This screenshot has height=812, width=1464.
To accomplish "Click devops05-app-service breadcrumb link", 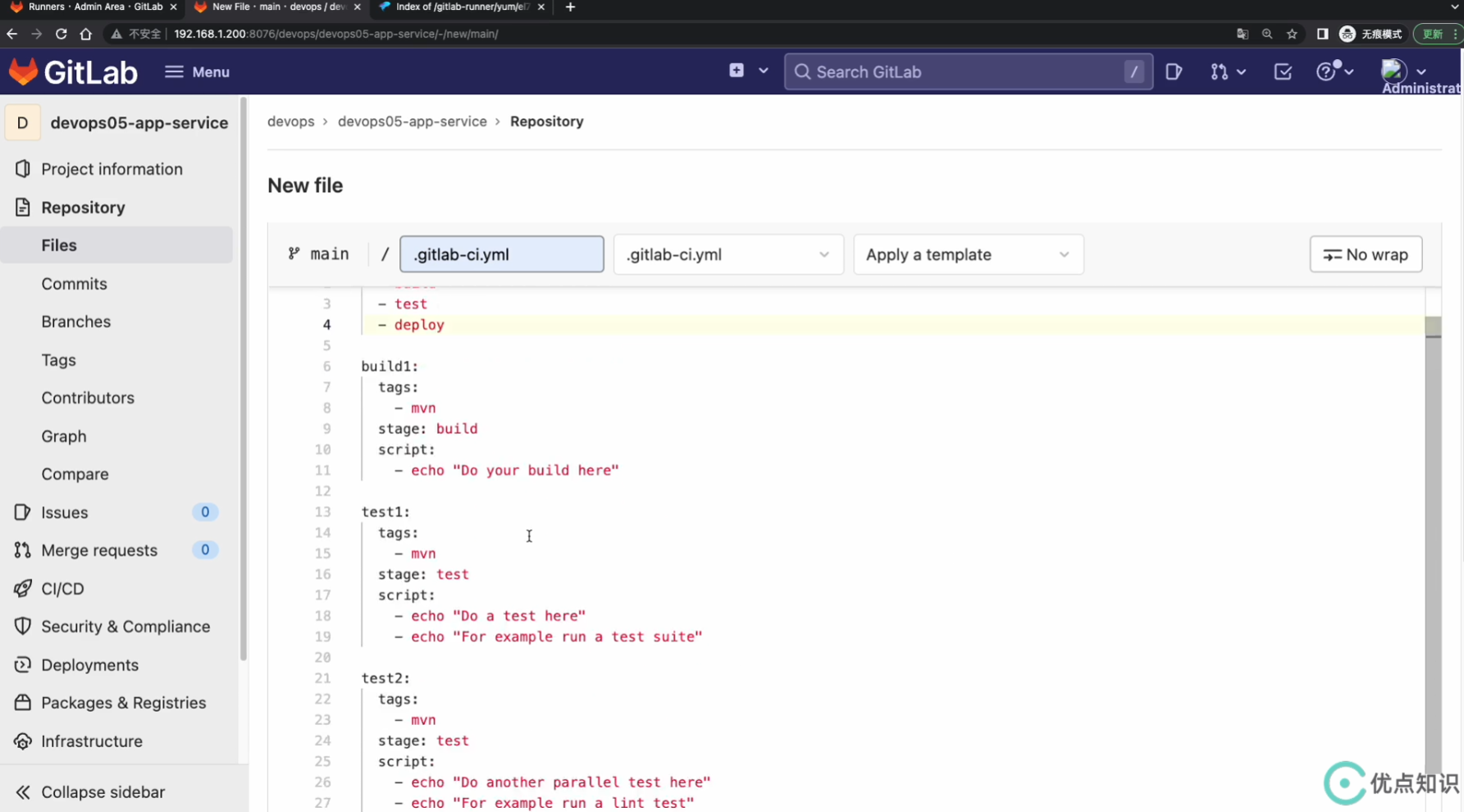I will [x=413, y=121].
